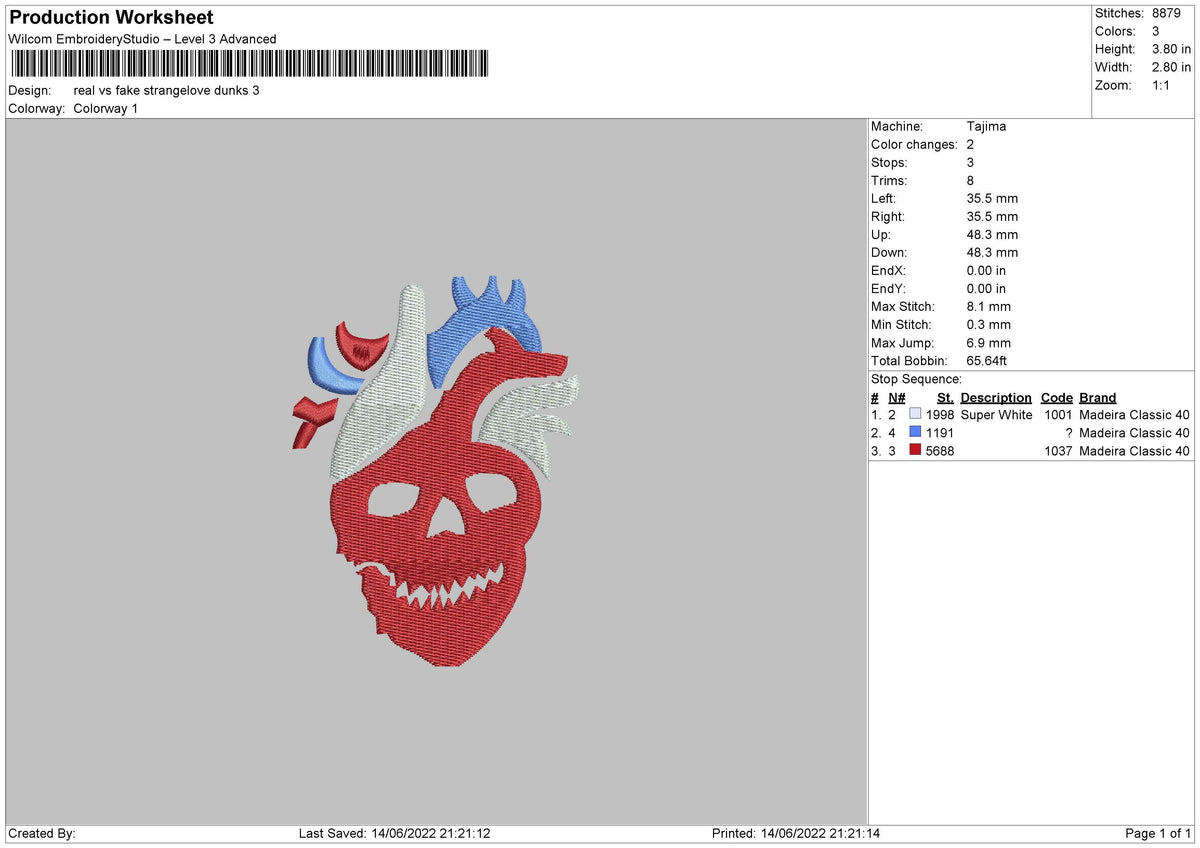Click the 'Stop Sequence:' heading
Image resolution: width=1200 pixels, height=848 pixels.
pyautogui.click(x=916, y=379)
